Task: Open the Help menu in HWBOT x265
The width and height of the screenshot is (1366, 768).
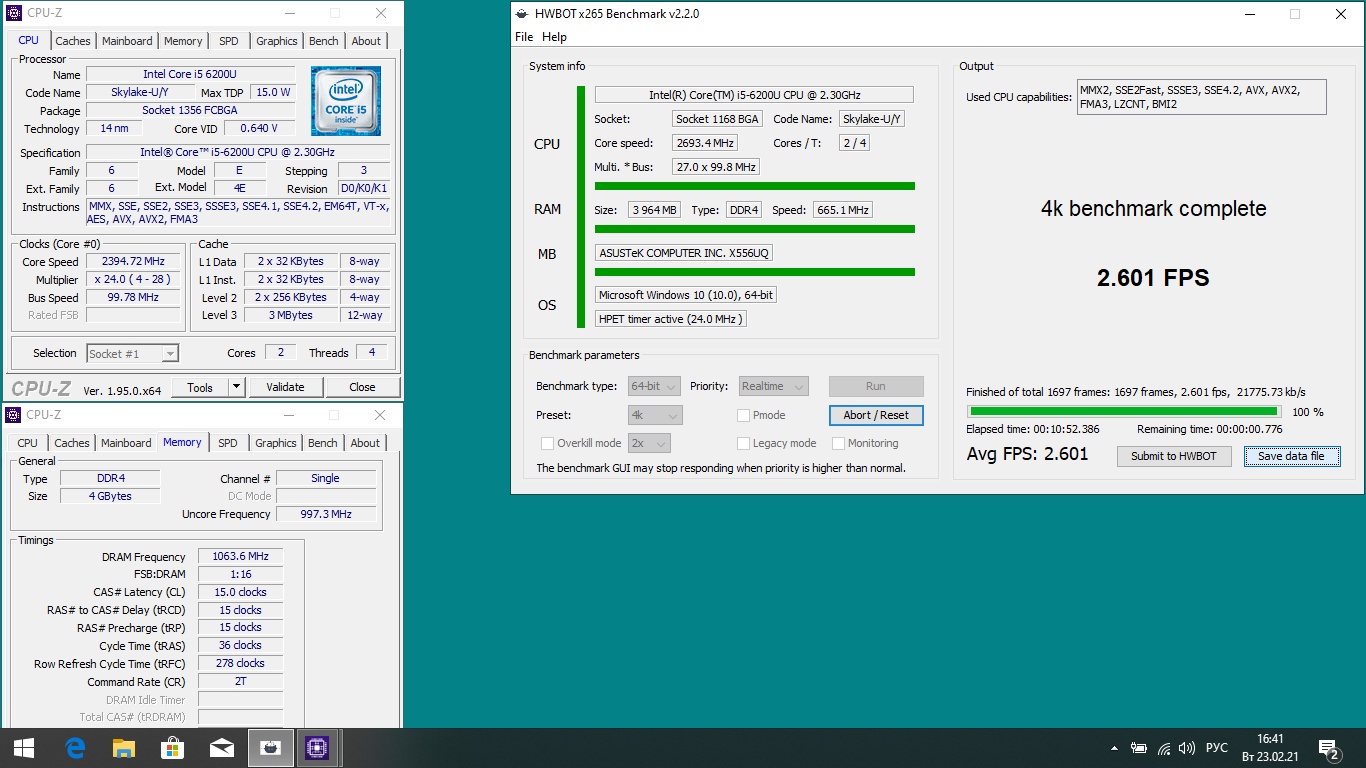Action: (554, 37)
